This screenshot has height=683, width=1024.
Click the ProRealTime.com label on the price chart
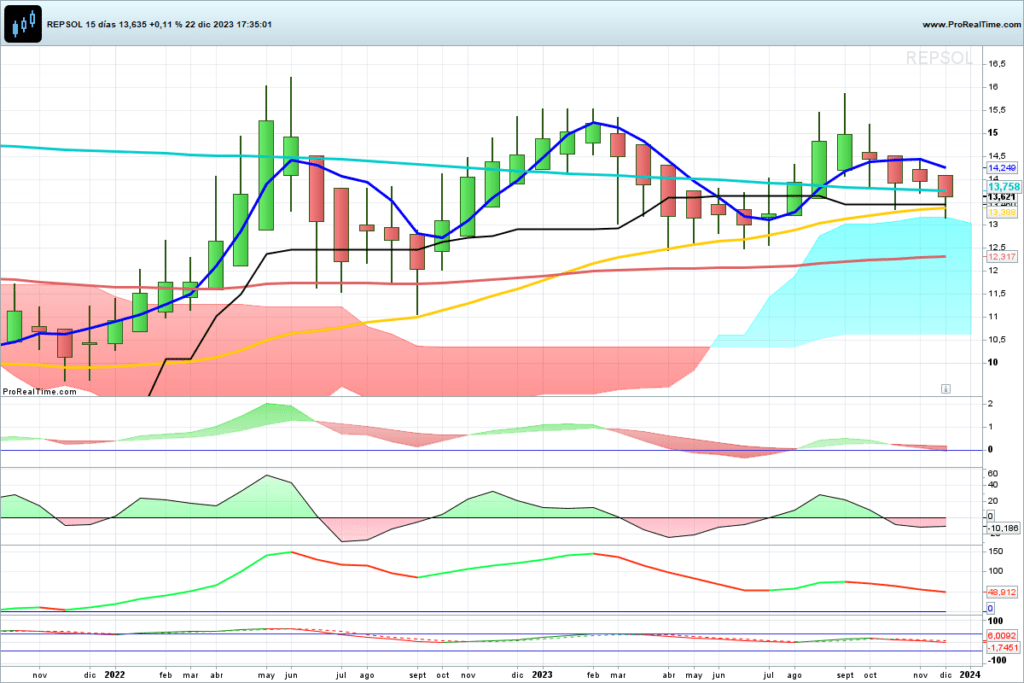pyautogui.click(x=39, y=392)
